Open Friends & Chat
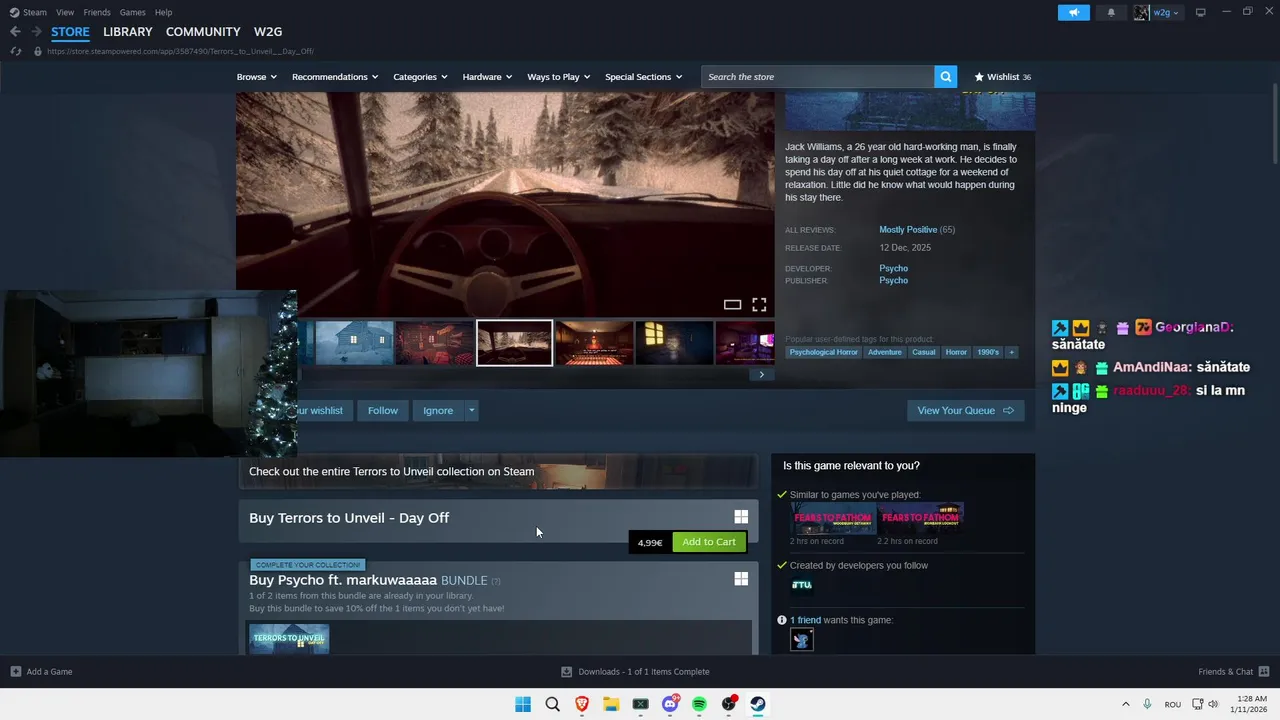 pos(1233,672)
